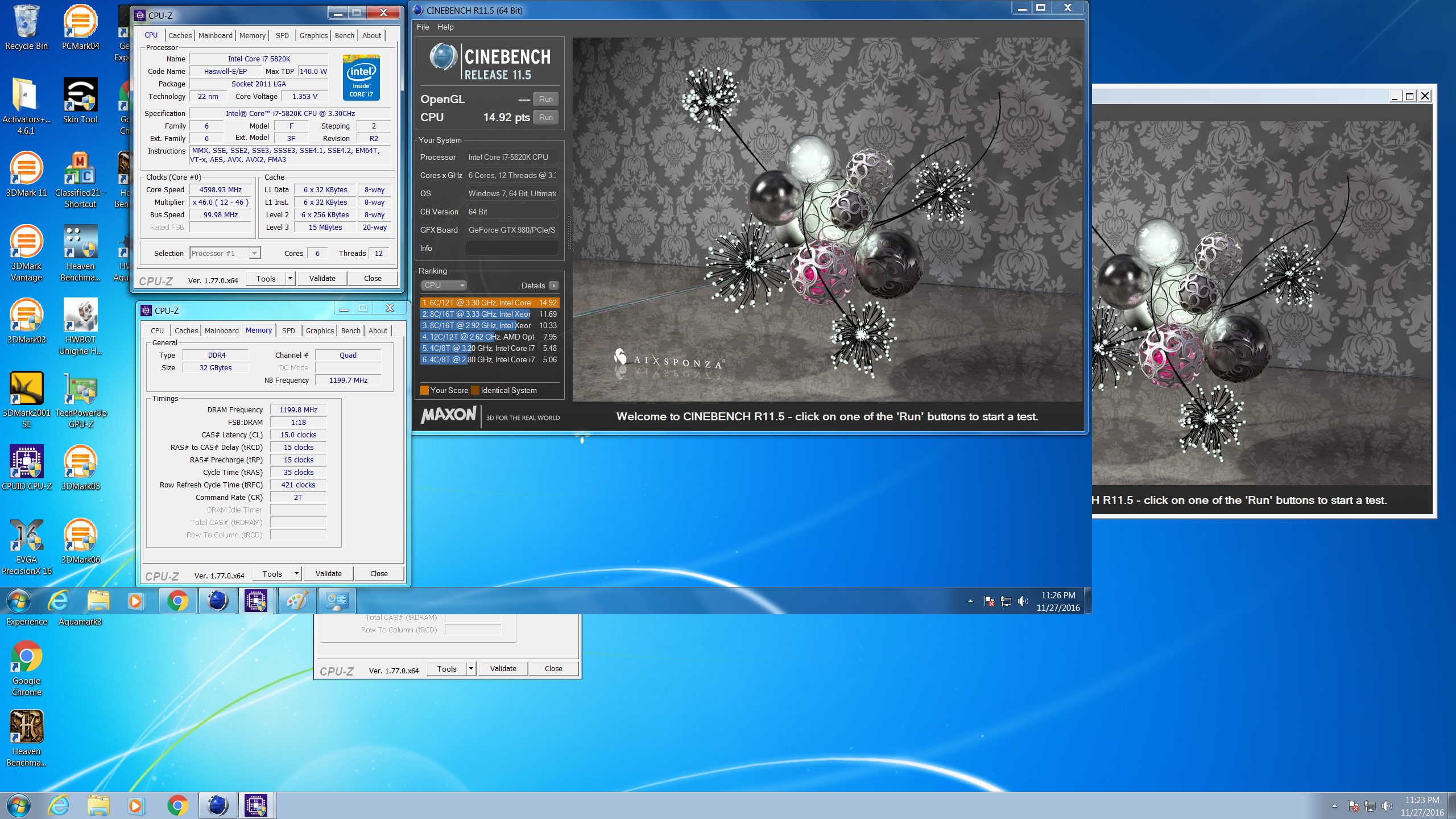The width and height of the screenshot is (1456, 819).
Task: Switch to Cinebench via bottom taskbar icon
Action: tap(217, 805)
